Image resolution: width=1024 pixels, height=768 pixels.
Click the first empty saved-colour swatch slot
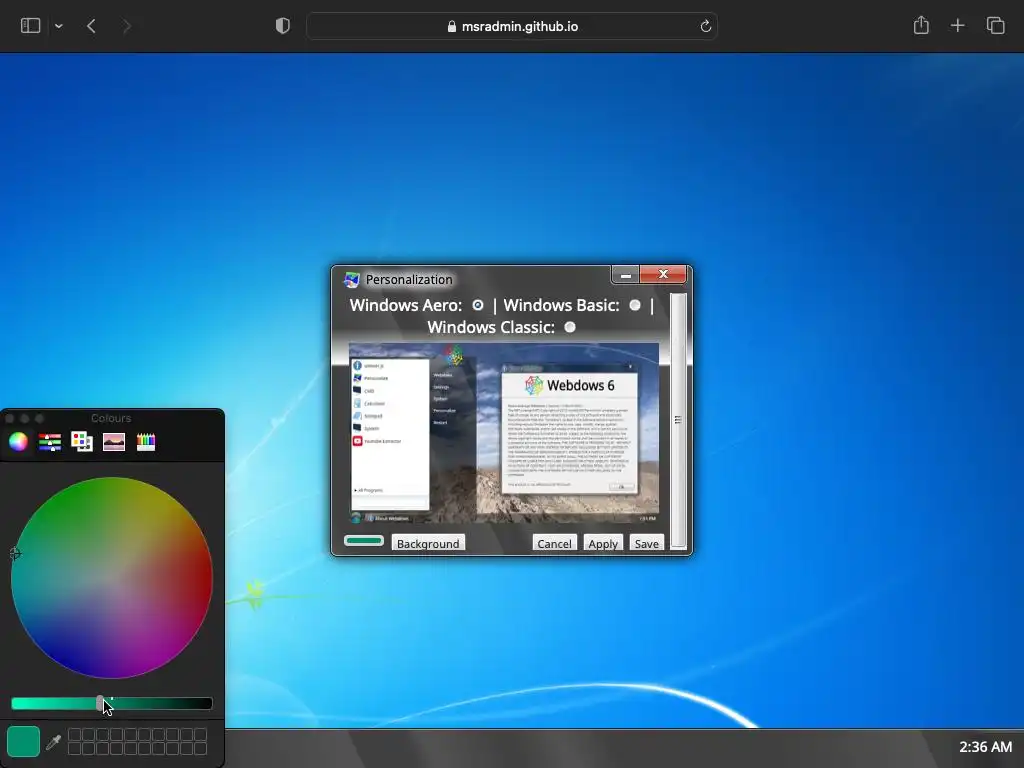pyautogui.click(x=74, y=735)
